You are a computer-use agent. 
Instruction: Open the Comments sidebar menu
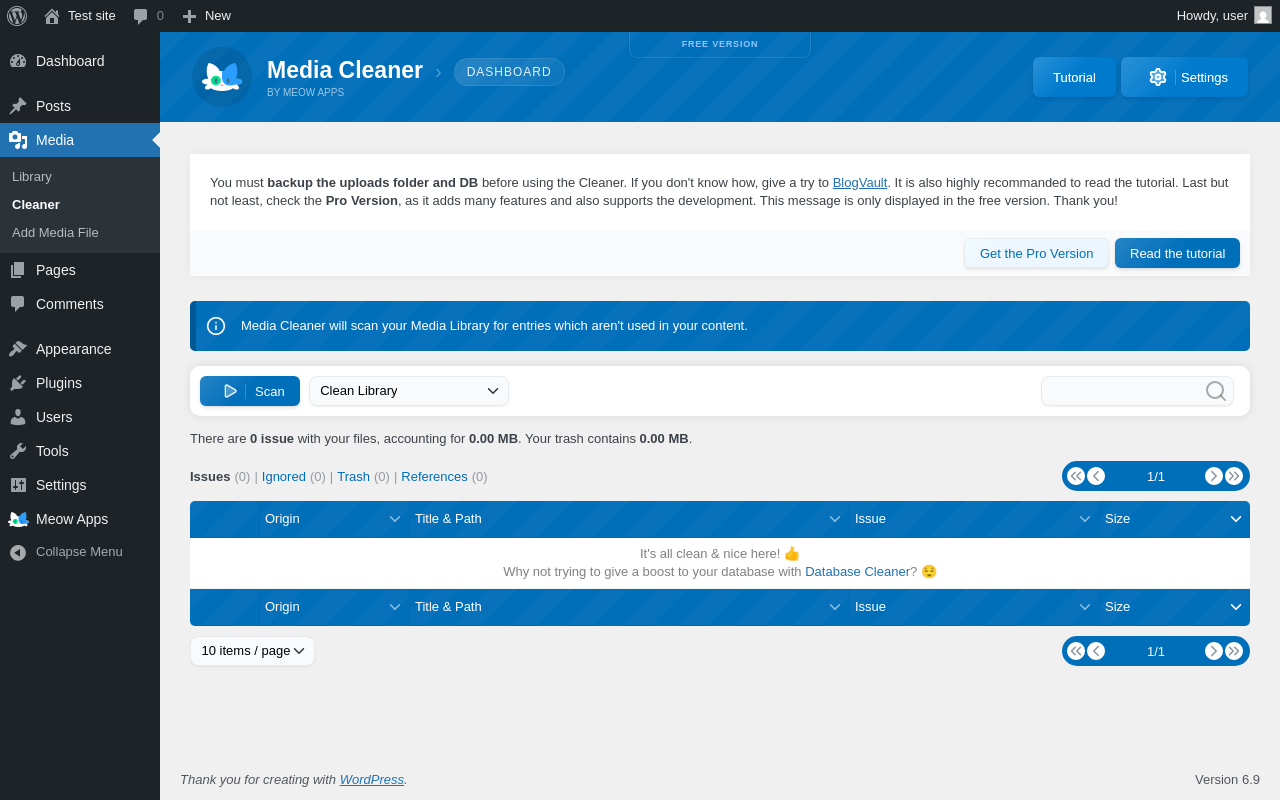coord(80,304)
